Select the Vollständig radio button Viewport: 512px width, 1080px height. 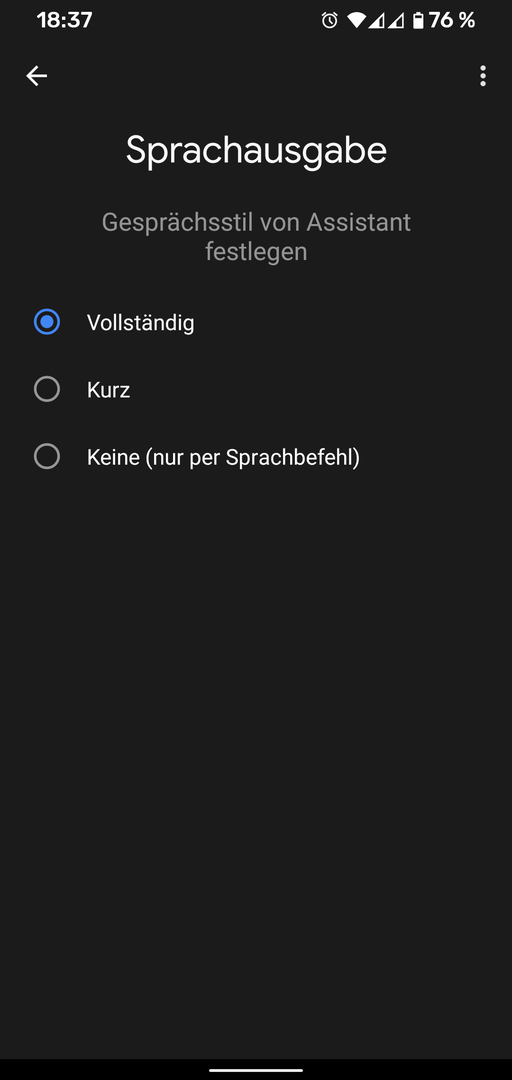pyautogui.click(x=47, y=322)
